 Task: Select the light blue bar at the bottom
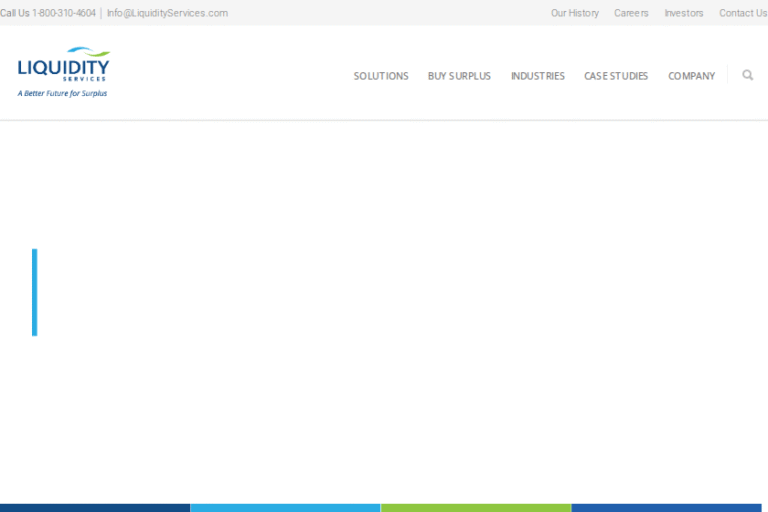pyautogui.click(x=285, y=507)
